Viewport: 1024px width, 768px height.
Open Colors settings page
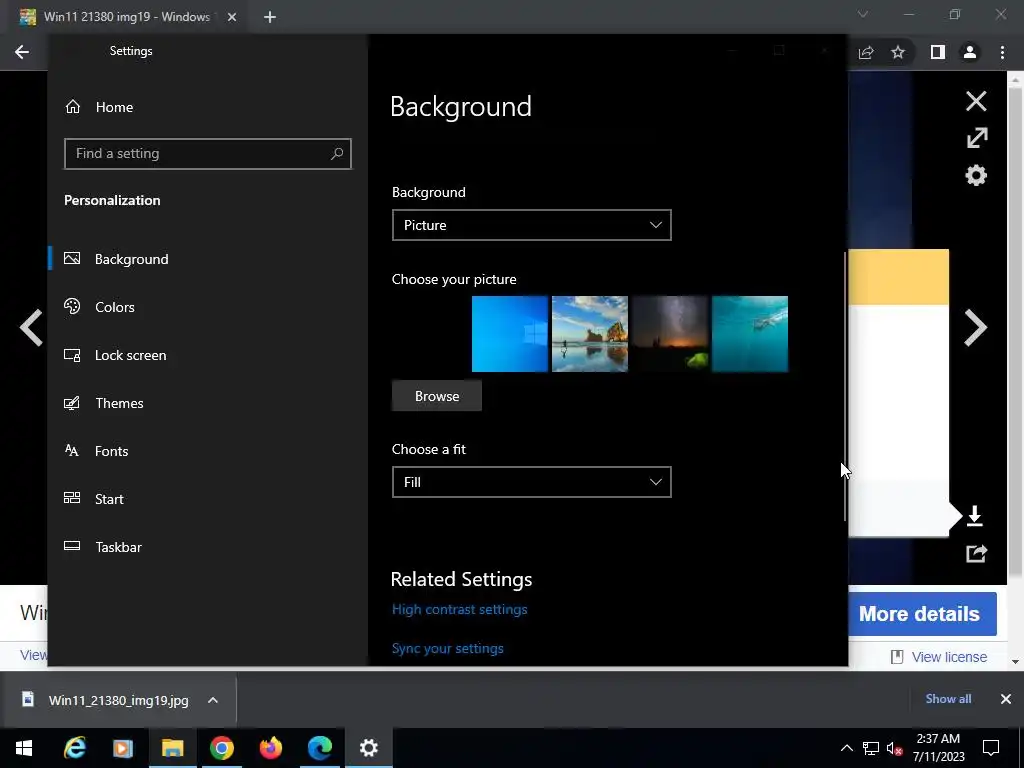(114, 307)
